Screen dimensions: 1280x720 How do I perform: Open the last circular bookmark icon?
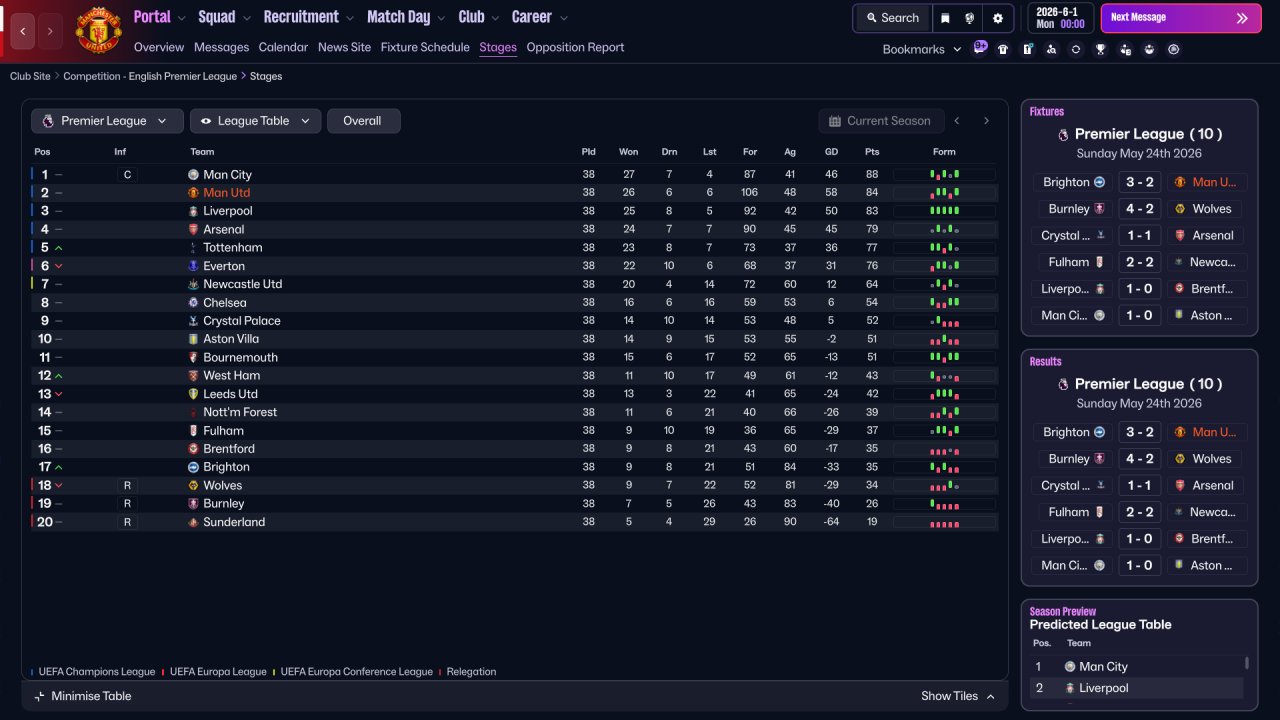click(1174, 49)
